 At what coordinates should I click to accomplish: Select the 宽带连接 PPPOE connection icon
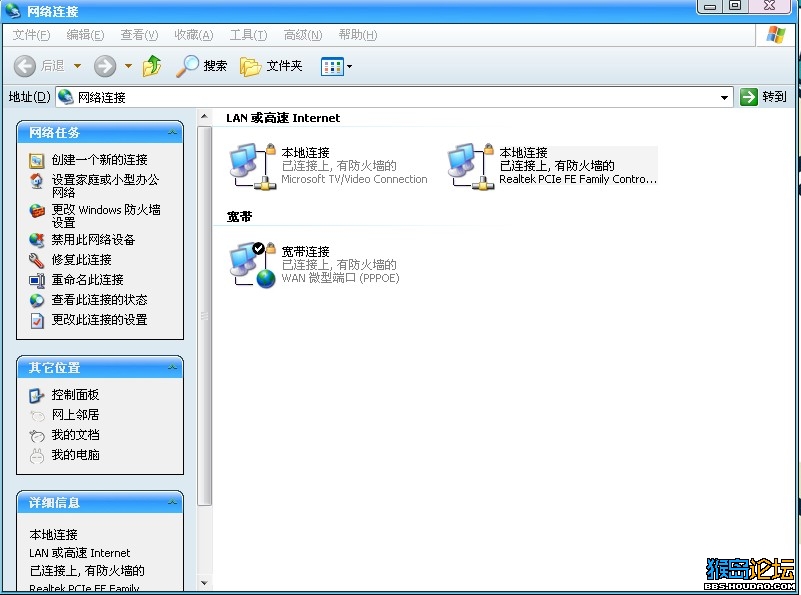pos(253,265)
